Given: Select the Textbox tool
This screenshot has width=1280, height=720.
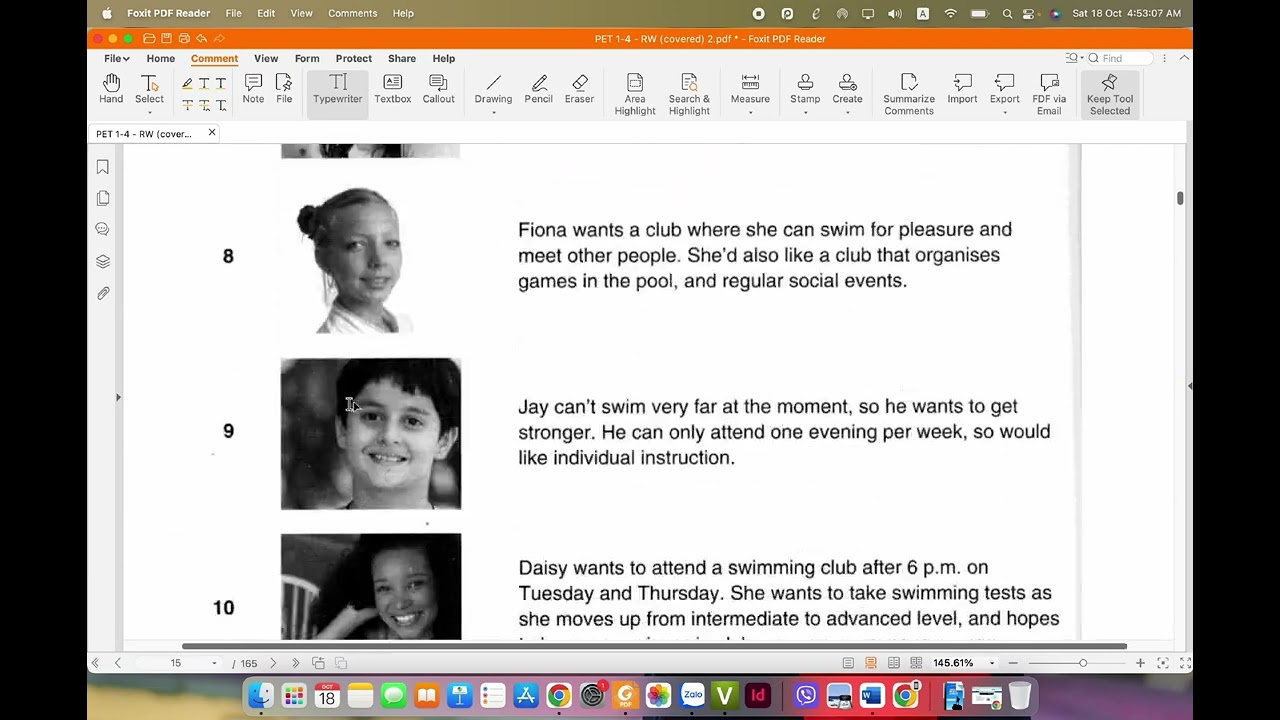Looking at the screenshot, I should click(x=392, y=89).
